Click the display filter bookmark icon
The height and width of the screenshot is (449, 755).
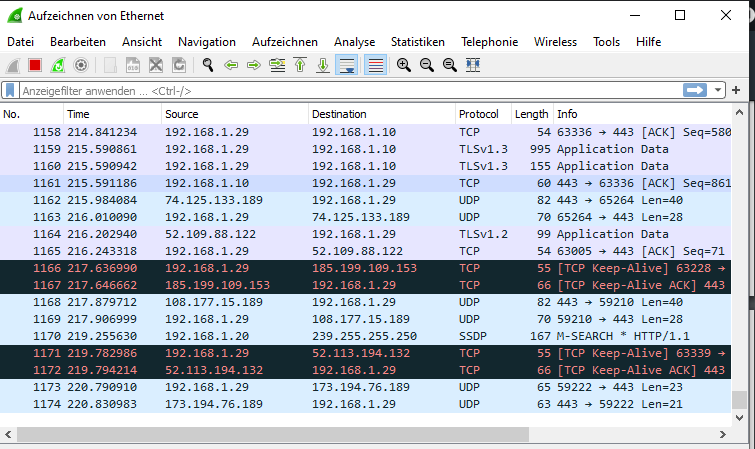pos(10,90)
